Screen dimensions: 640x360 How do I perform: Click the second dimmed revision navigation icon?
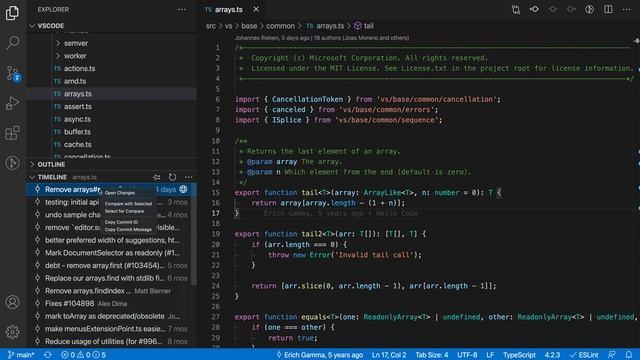click(x=571, y=9)
